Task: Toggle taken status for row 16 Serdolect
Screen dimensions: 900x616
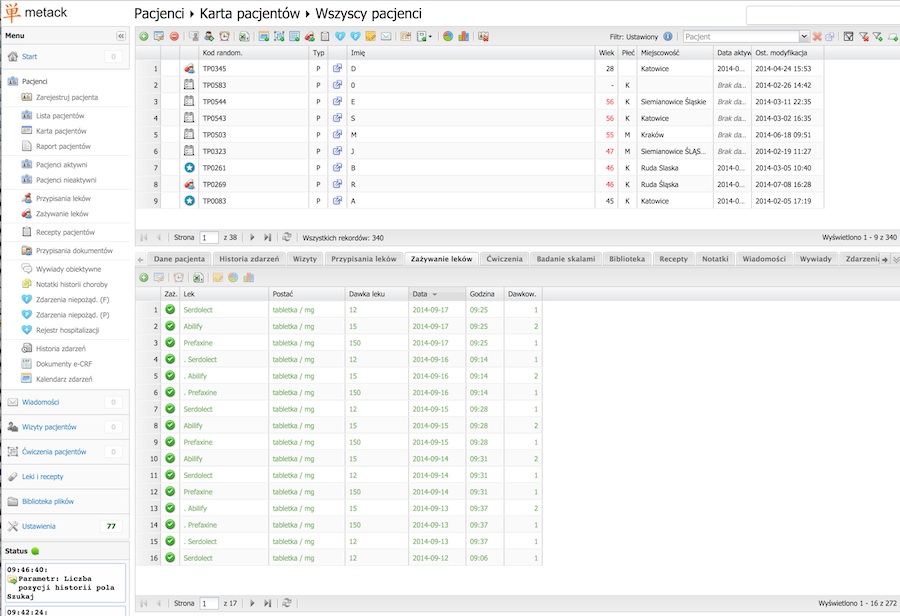Action: 170,557
